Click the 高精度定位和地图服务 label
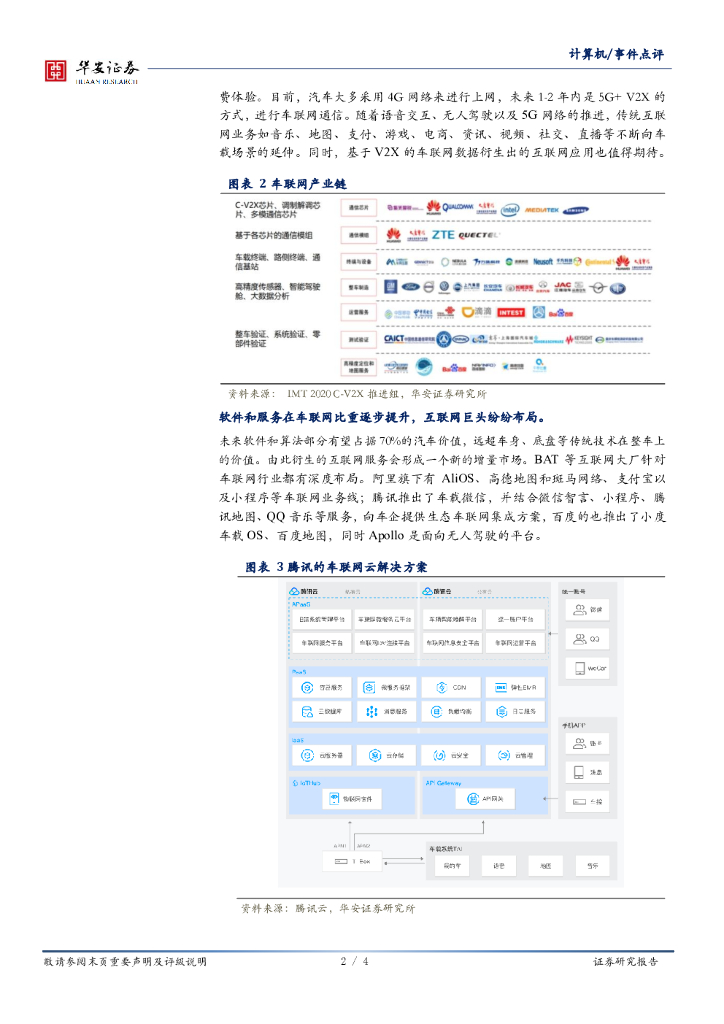This screenshot has height=1024, width=724. coord(358,367)
